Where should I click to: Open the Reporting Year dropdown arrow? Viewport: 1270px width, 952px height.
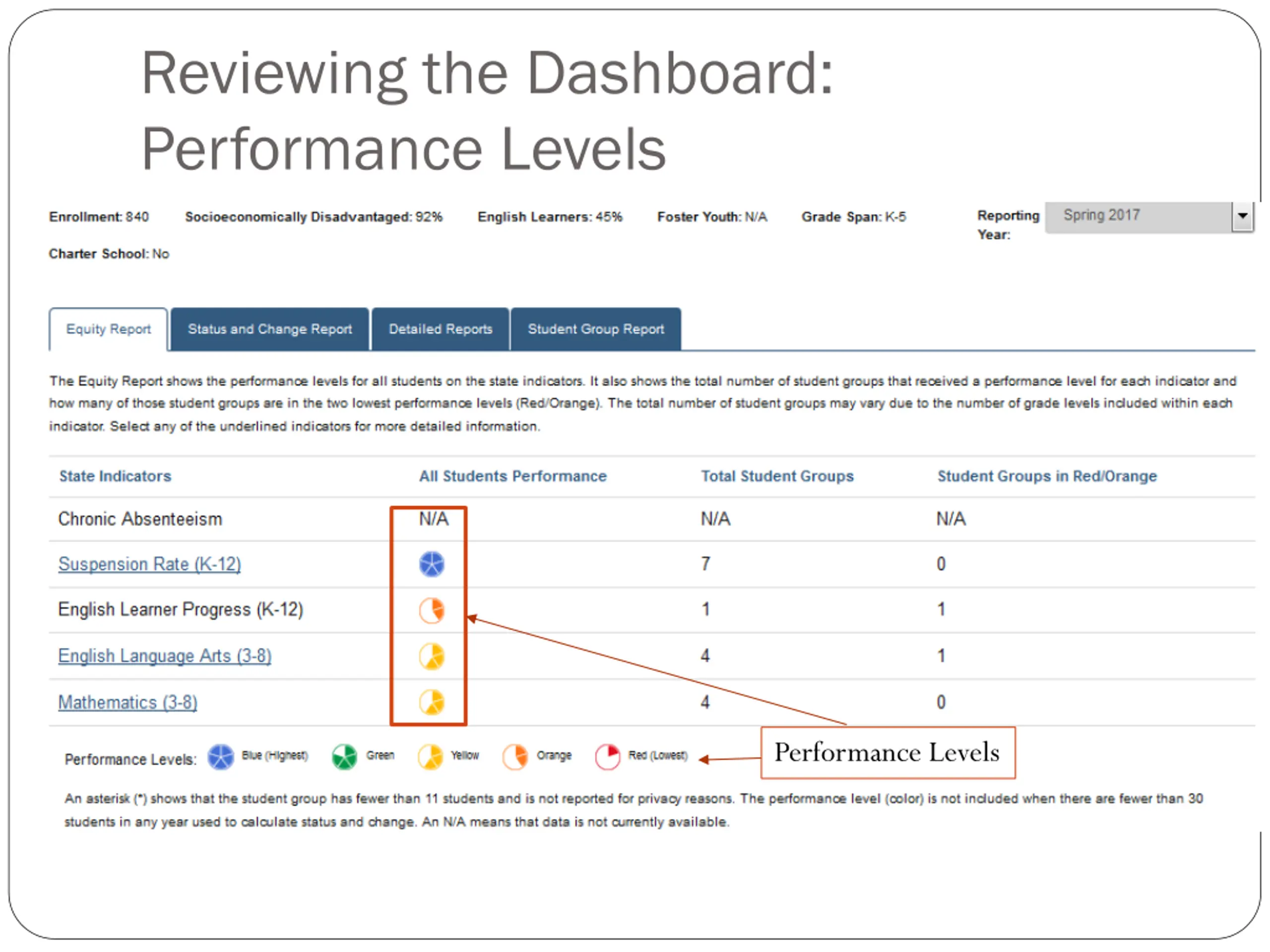point(1242,216)
